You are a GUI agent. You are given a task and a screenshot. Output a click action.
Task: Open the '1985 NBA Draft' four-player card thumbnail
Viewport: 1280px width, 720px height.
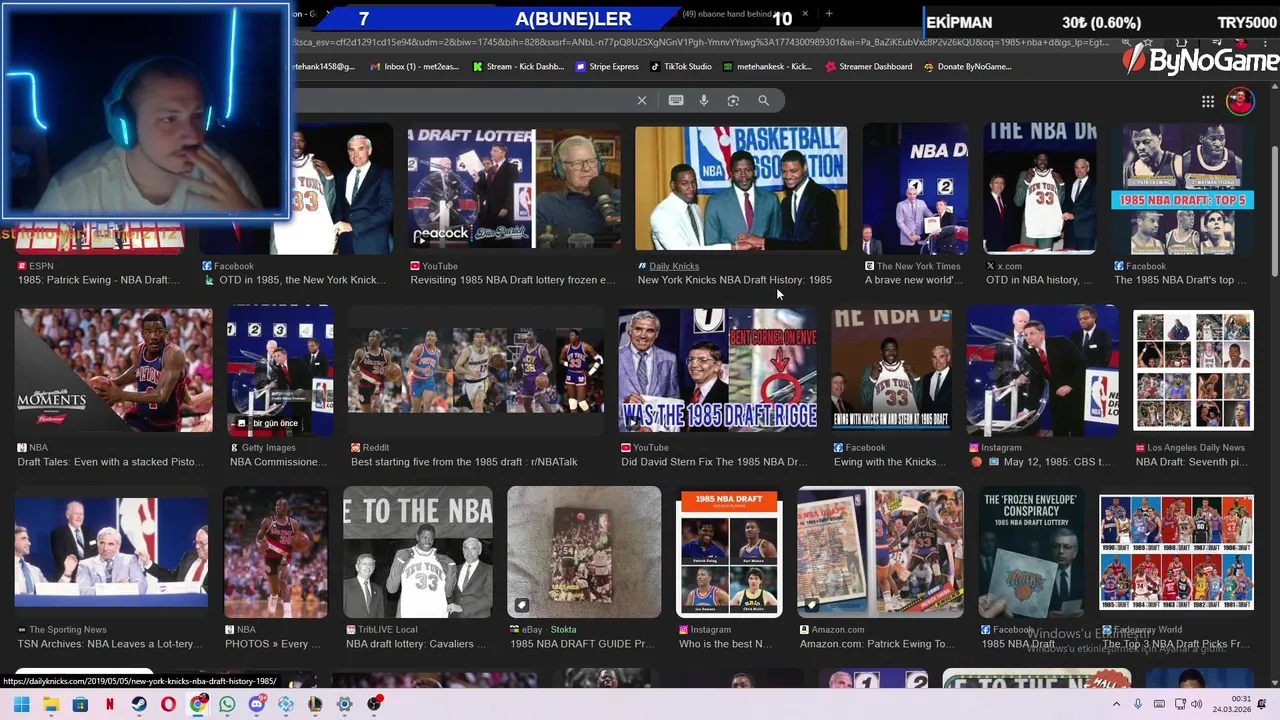(729, 552)
